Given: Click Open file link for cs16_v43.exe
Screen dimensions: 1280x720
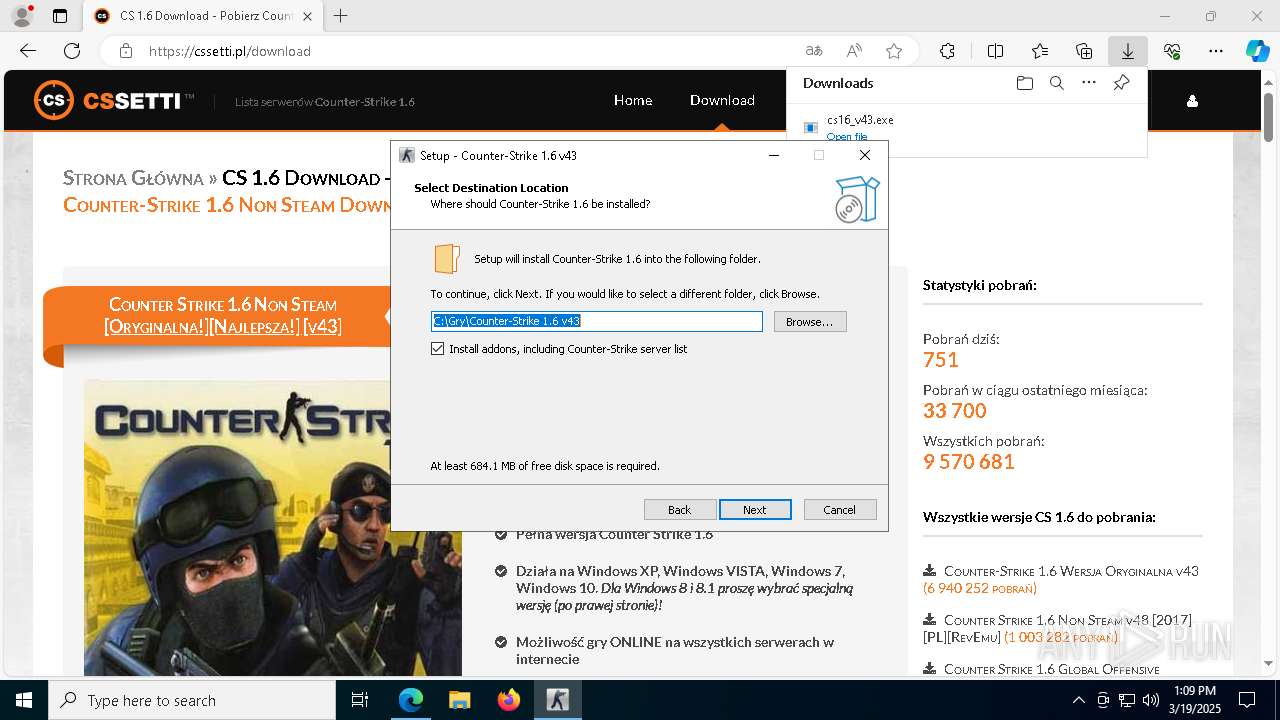Looking at the screenshot, I should point(847,136).
